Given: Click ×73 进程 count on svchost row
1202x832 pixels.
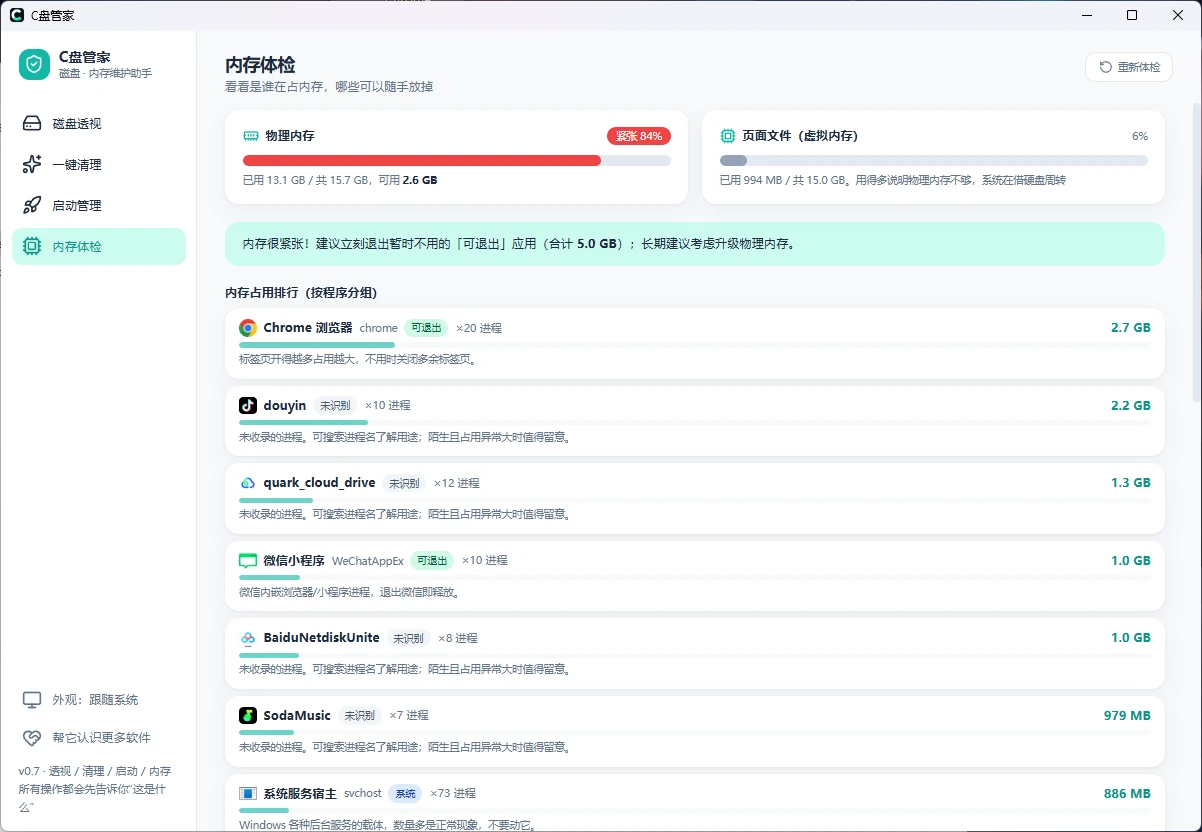Looking at the screenshot, I should 453,793.
